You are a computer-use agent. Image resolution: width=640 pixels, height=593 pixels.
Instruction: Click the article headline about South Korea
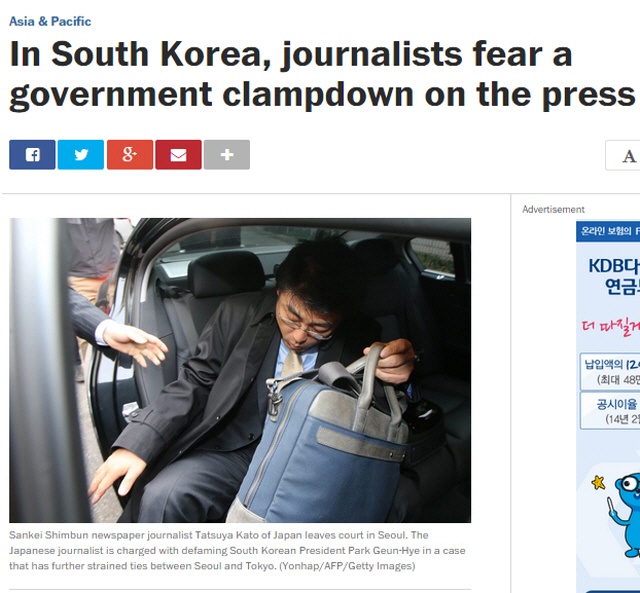click(322, 74)
